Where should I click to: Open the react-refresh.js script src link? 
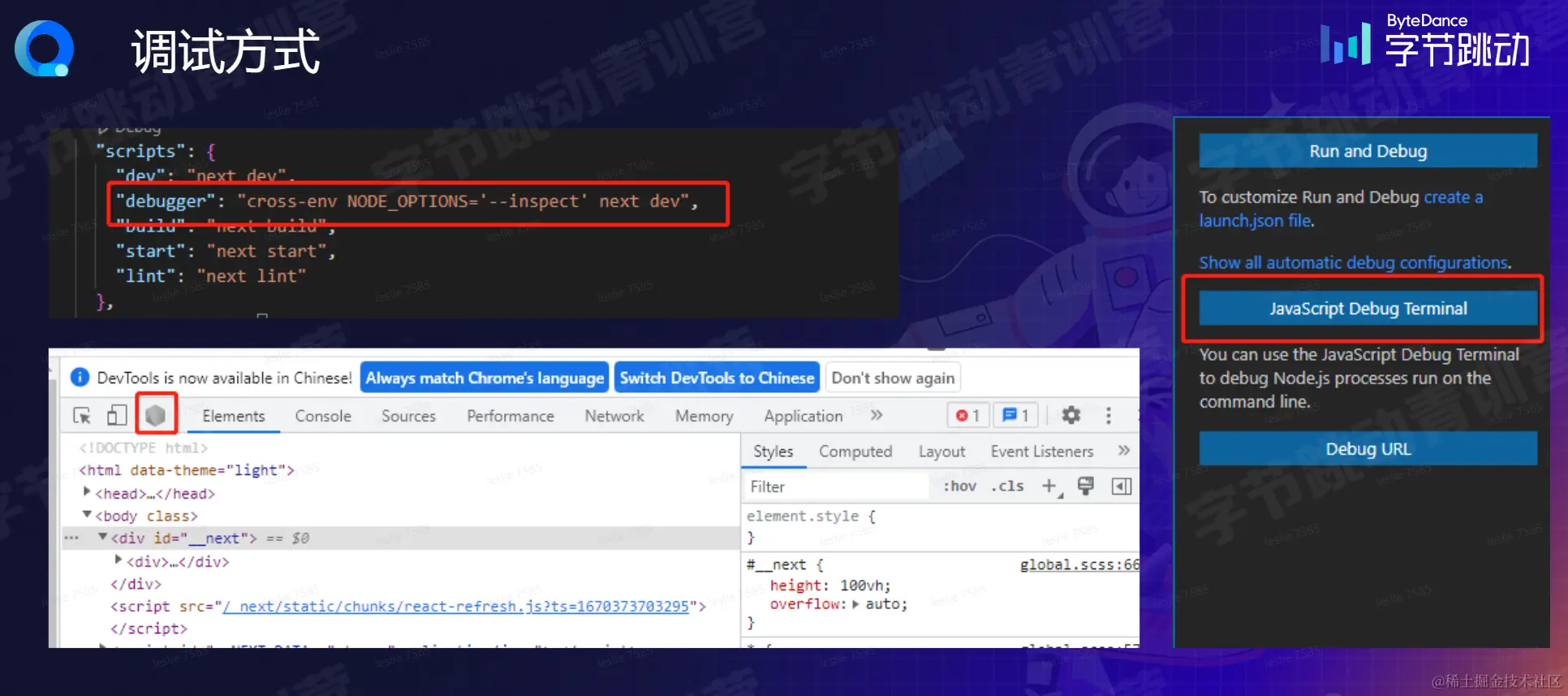coord(456,606)
